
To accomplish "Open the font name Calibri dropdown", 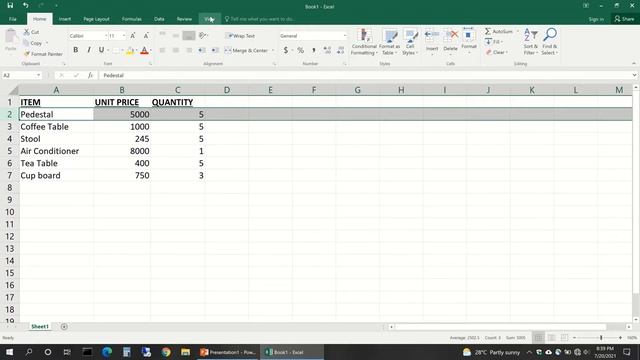I will click(x=106, y=36).
